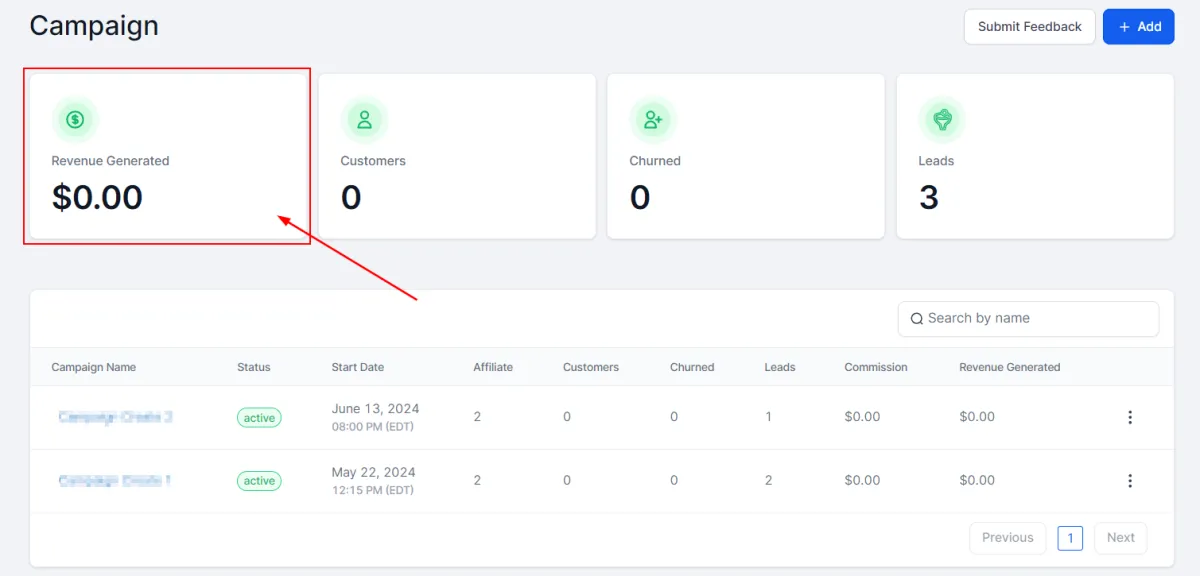This screenshot has height=576, width=1200.
Task: Click the 12:15 PM (EDT) time
Action: [x=373, y=491]
